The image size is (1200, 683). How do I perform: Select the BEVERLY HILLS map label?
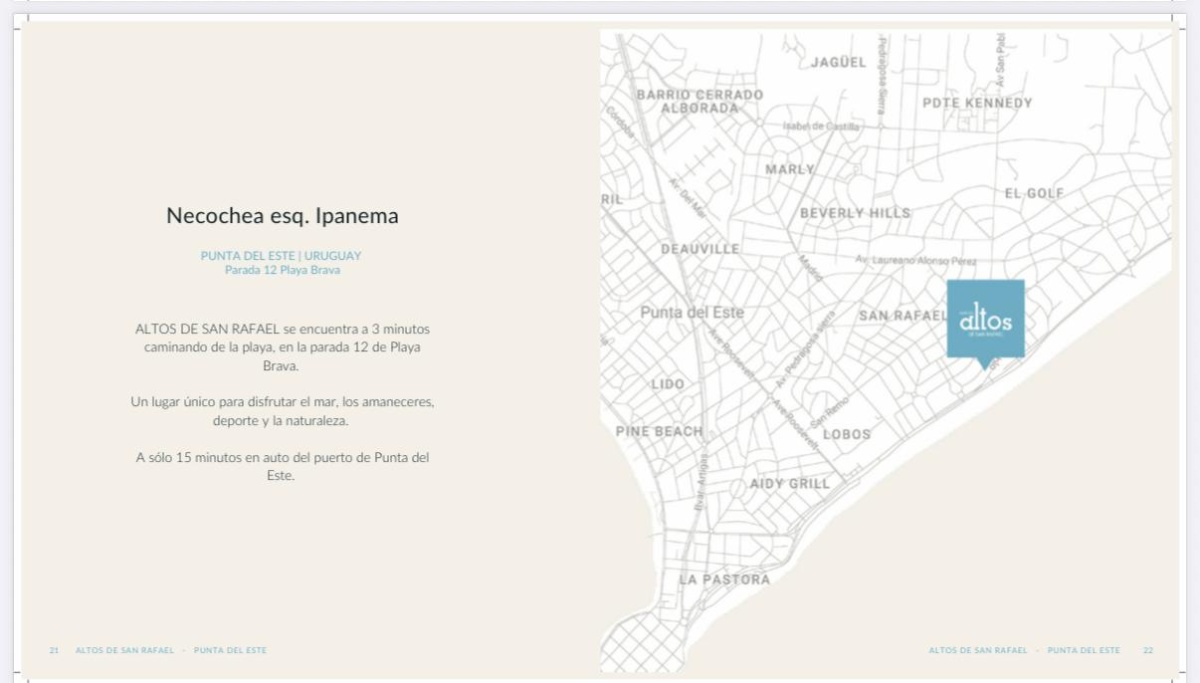[855, 213]
